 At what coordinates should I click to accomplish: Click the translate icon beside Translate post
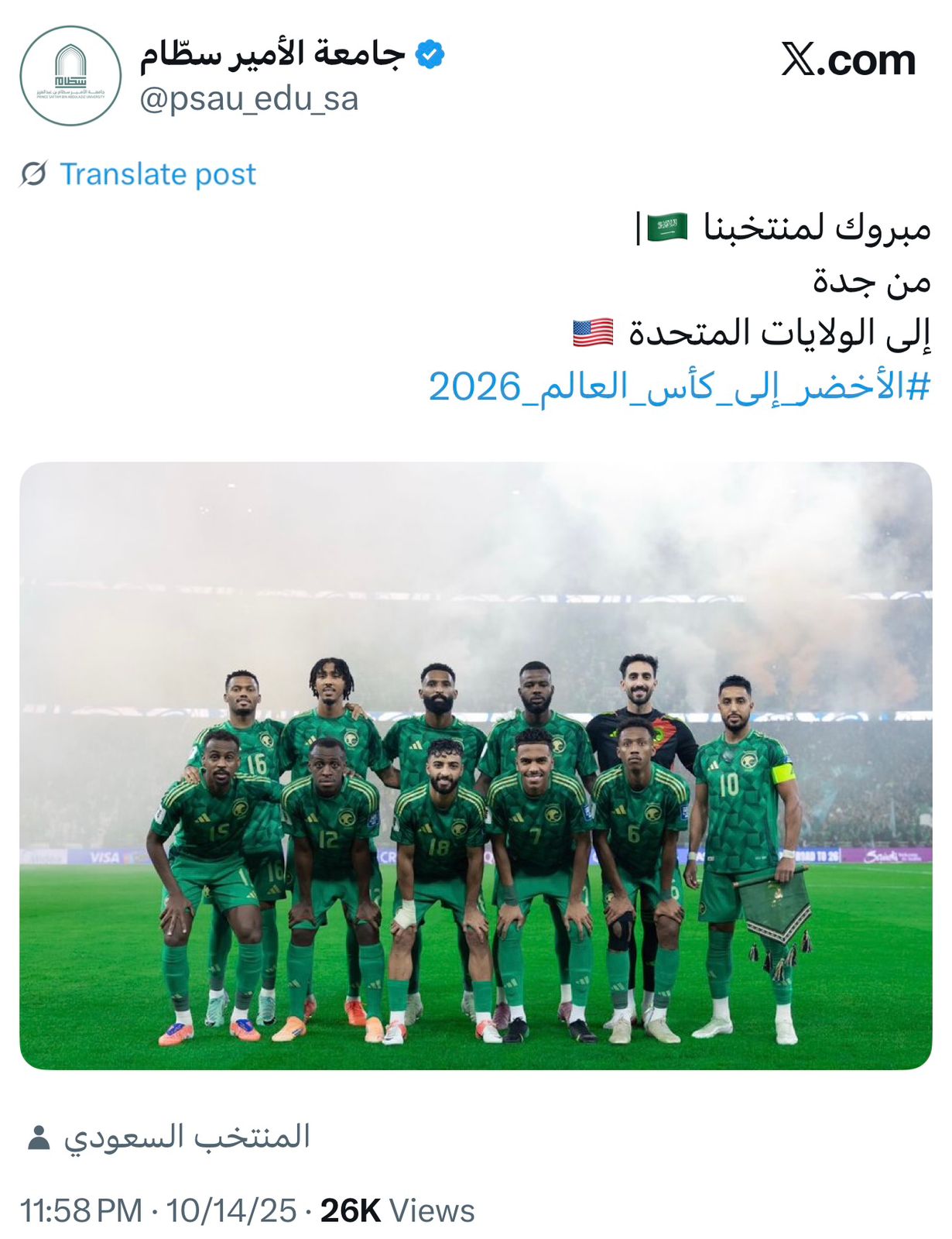pyautogui.click(x=33, y=174)
